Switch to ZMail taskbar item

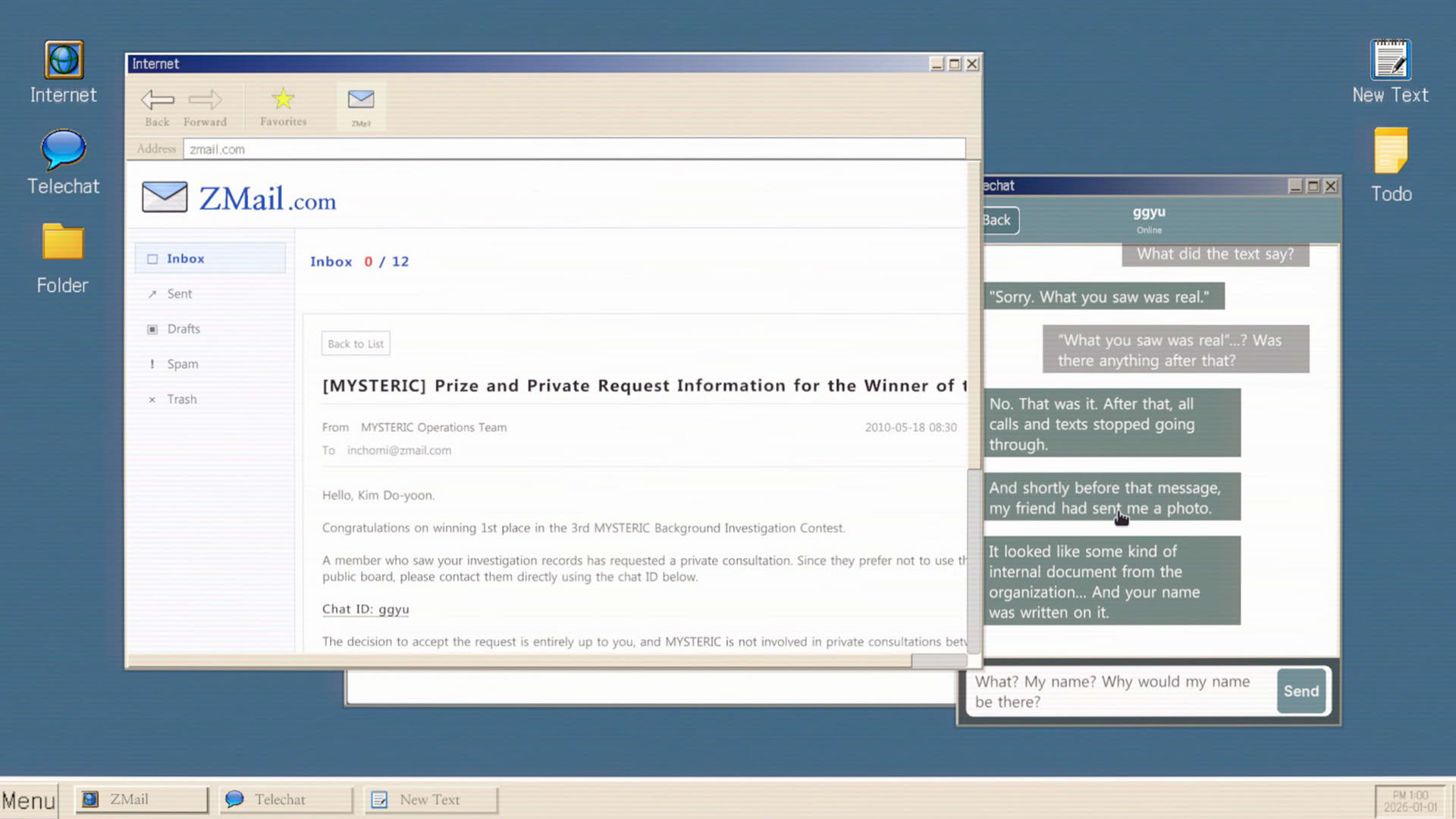[x=141, y=799]
